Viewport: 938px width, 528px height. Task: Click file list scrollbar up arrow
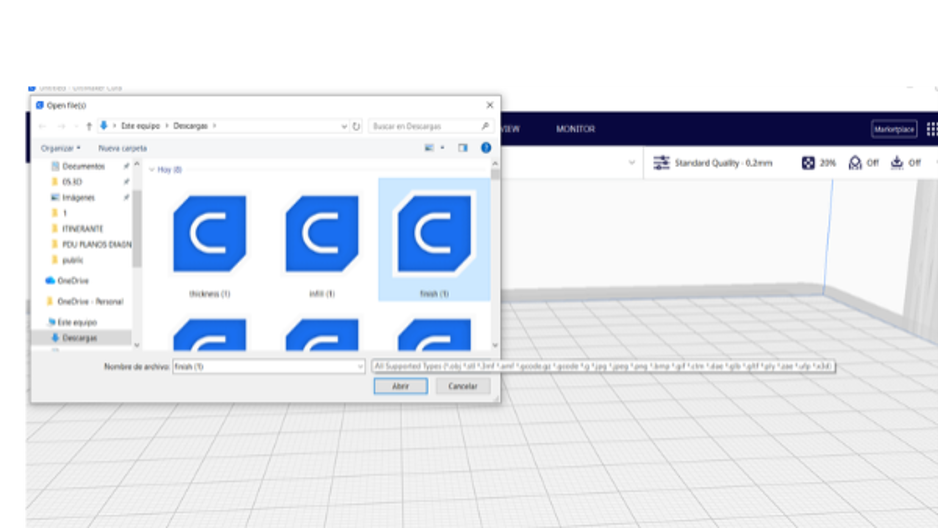pyautogui.click(x=495, y=164)
